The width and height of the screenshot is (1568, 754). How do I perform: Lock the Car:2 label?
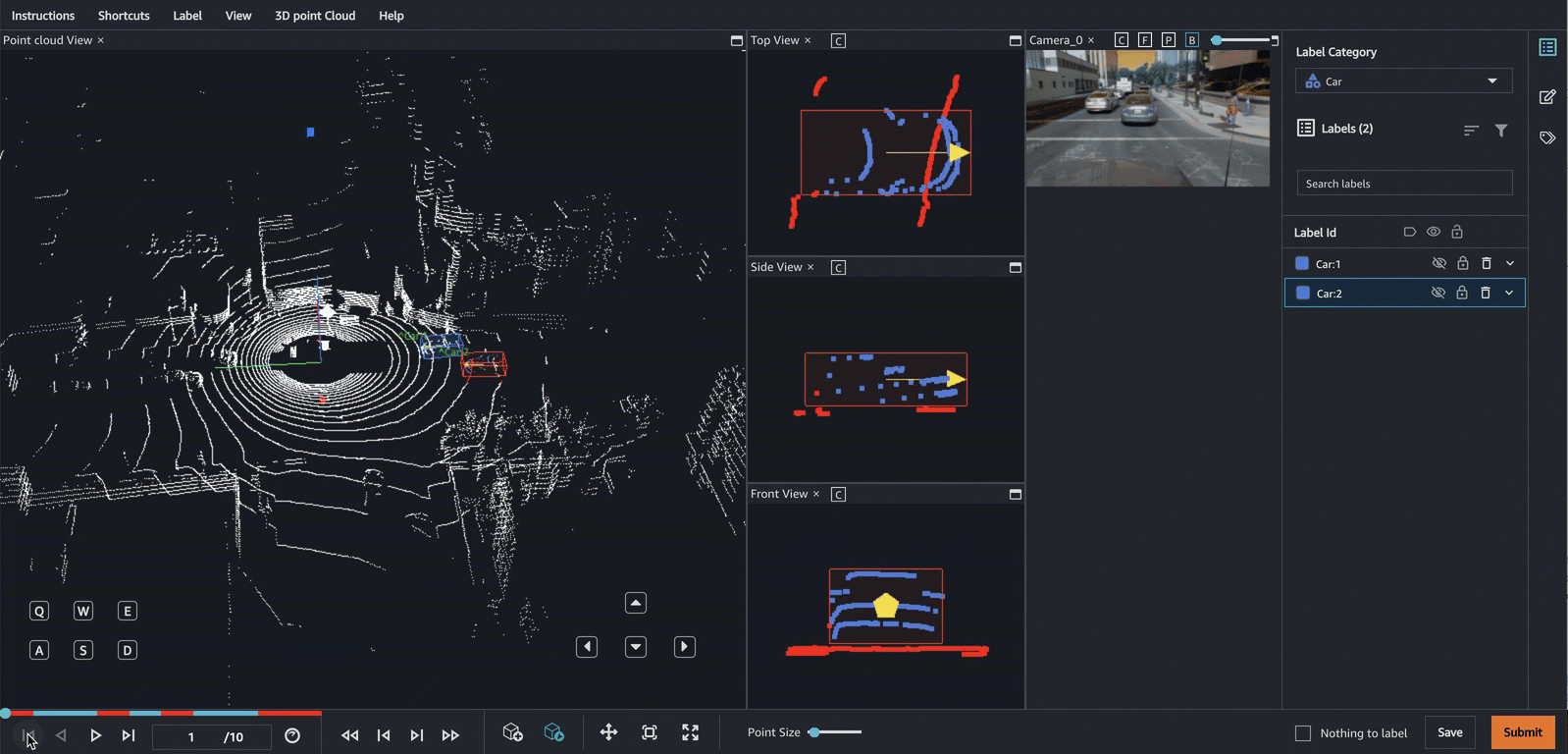click(x=1462, y=293)
